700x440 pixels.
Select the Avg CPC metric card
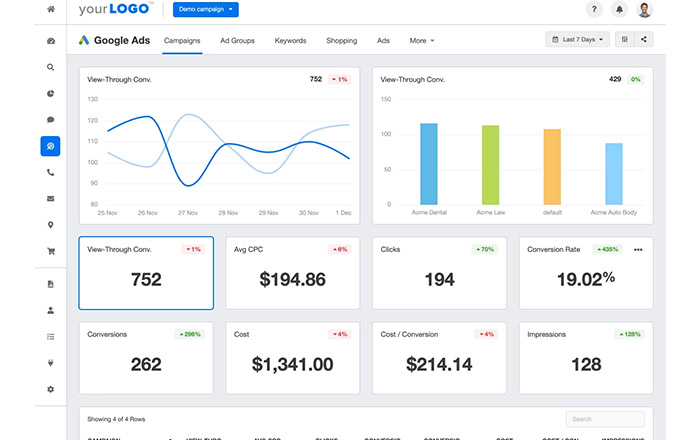tap(292, 273)
